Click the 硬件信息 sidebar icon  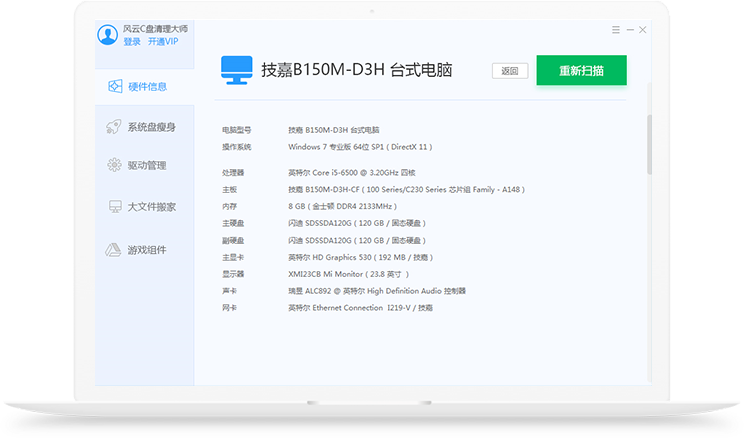pos(115,86)
